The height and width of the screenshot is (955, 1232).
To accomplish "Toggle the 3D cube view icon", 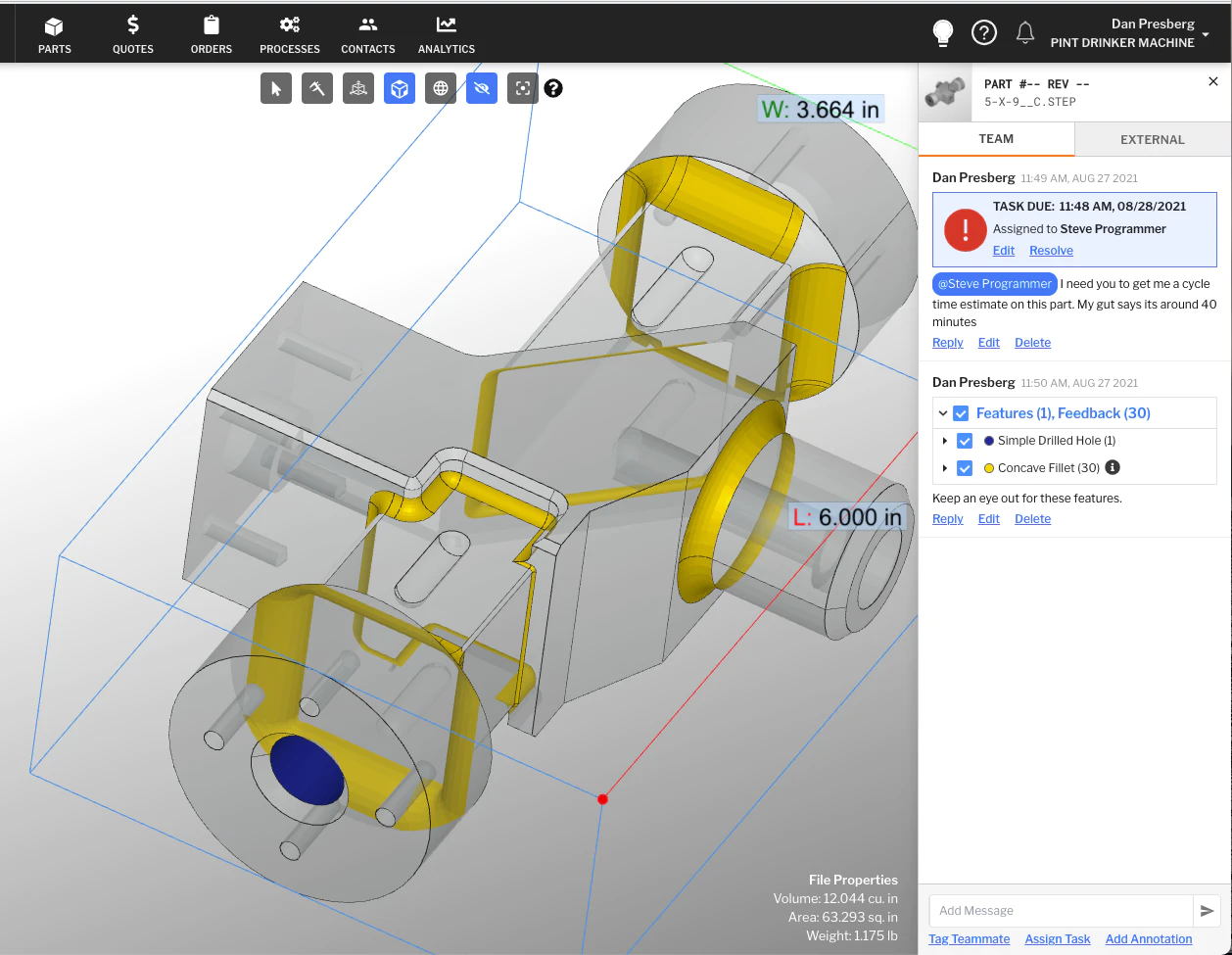I will click(x=400, y=88).
